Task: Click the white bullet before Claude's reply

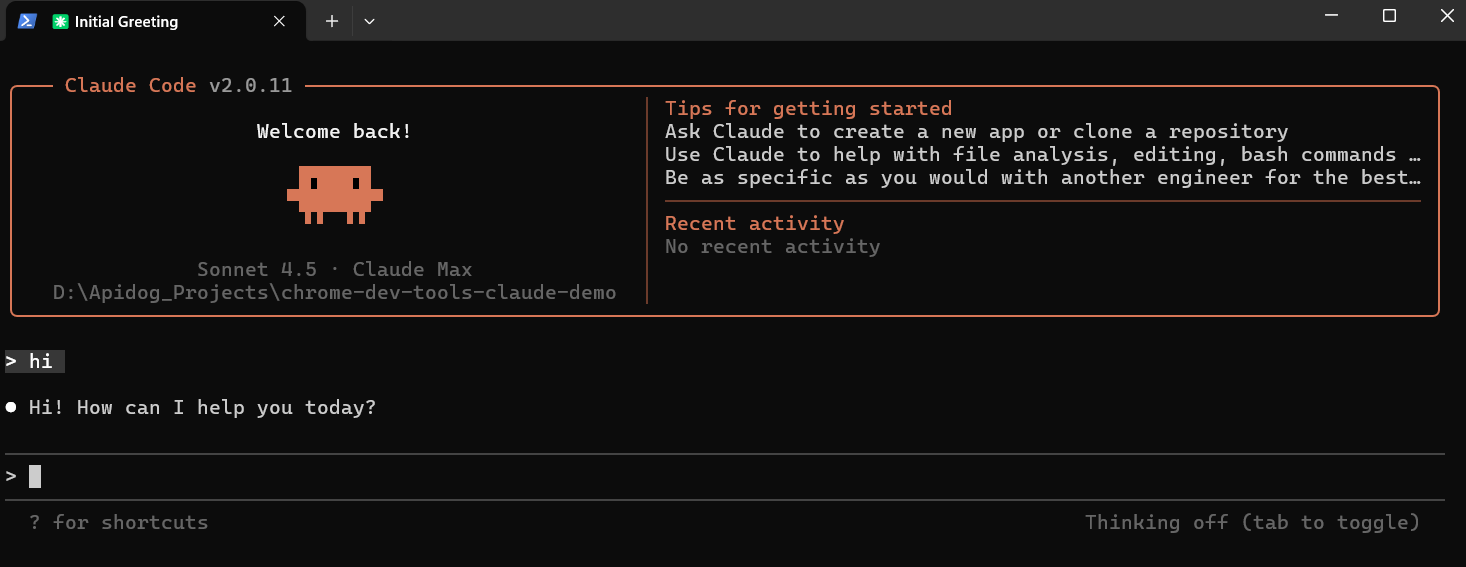Action: 11,407
